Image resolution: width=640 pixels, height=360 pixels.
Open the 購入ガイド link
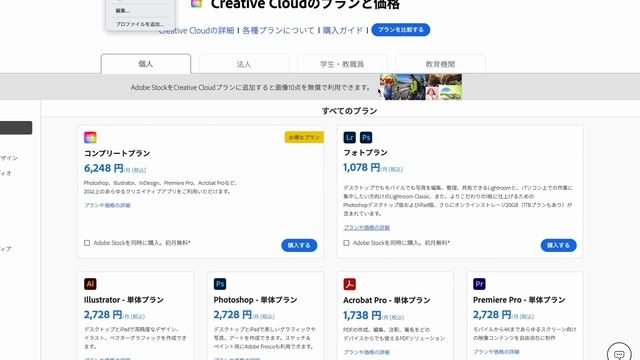[343, 31]
